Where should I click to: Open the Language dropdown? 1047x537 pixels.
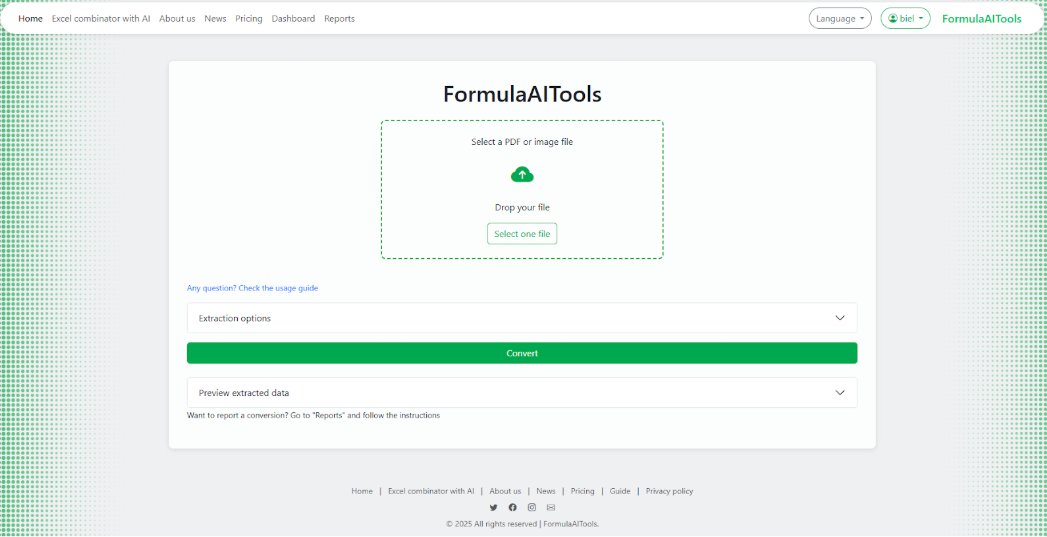pyautogui.click(x=840, y=19)
